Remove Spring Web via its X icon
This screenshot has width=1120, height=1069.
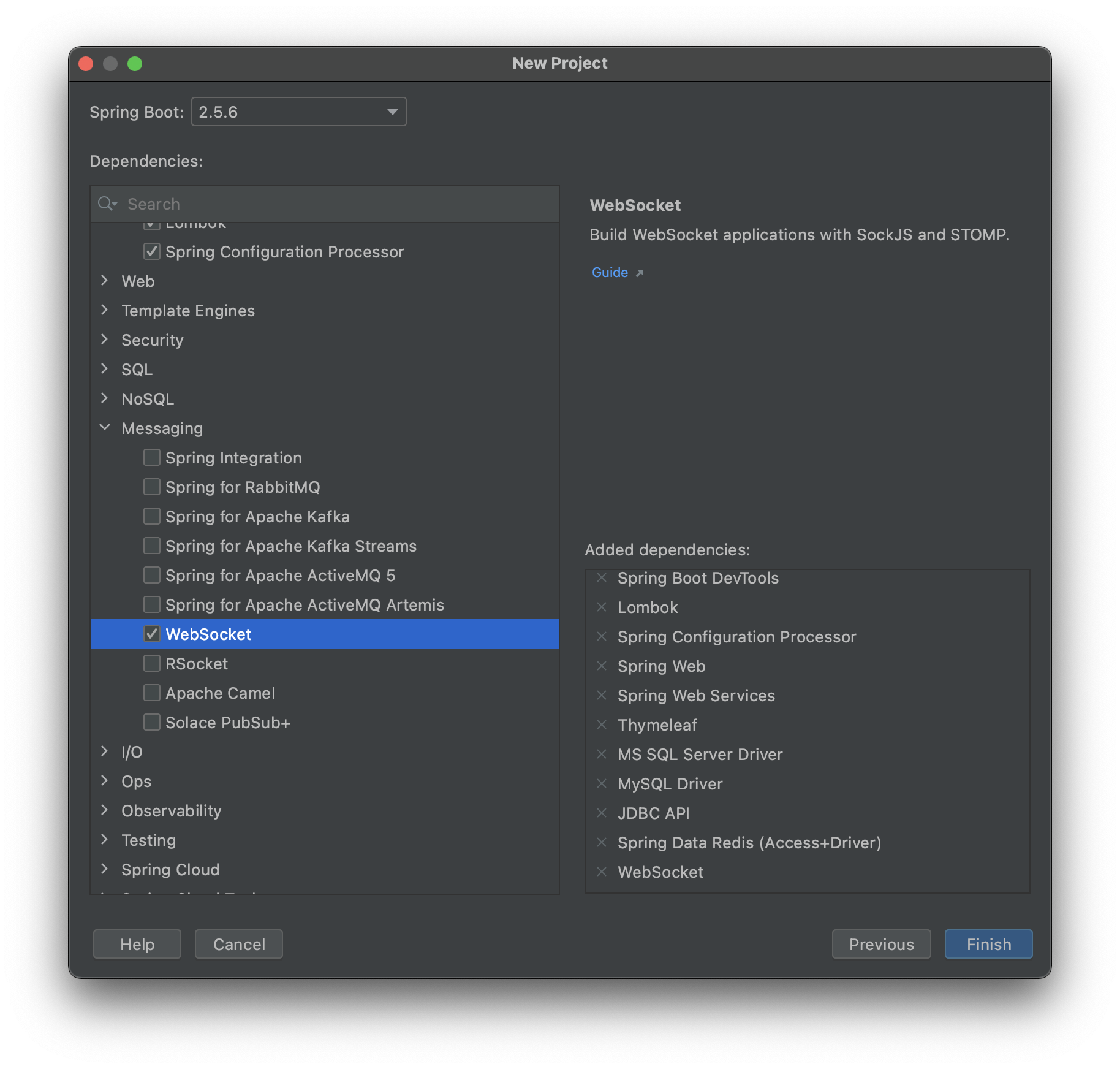coord(602,666)
